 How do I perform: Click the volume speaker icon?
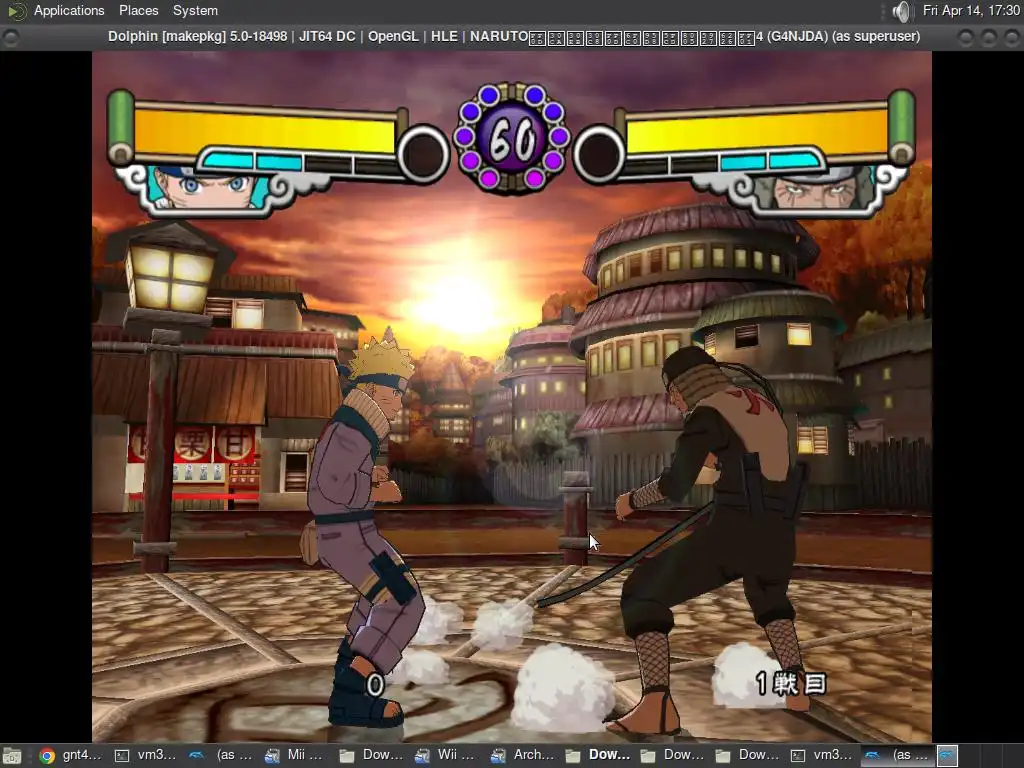901,11
